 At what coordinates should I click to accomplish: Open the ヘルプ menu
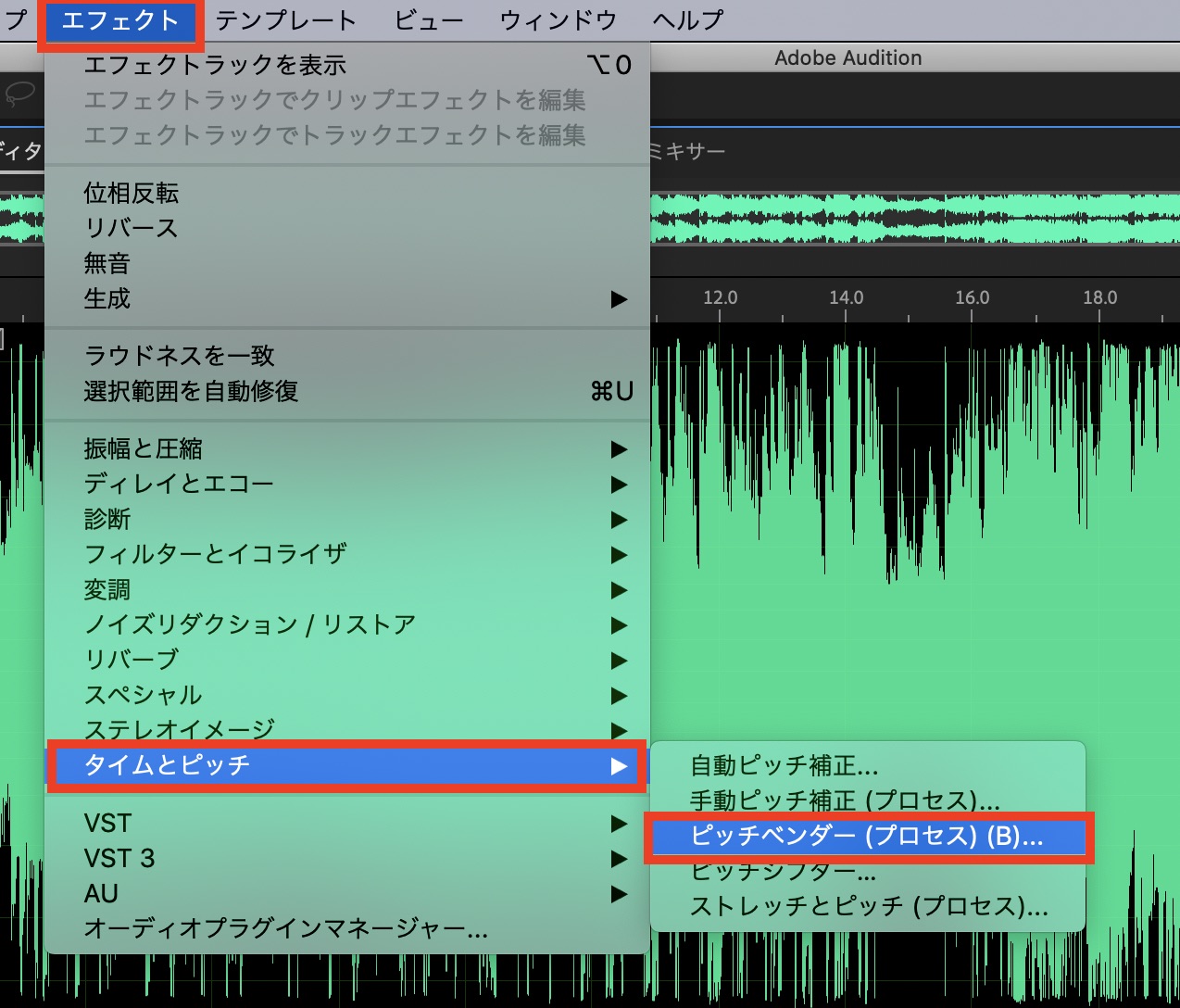click(688, 20)
